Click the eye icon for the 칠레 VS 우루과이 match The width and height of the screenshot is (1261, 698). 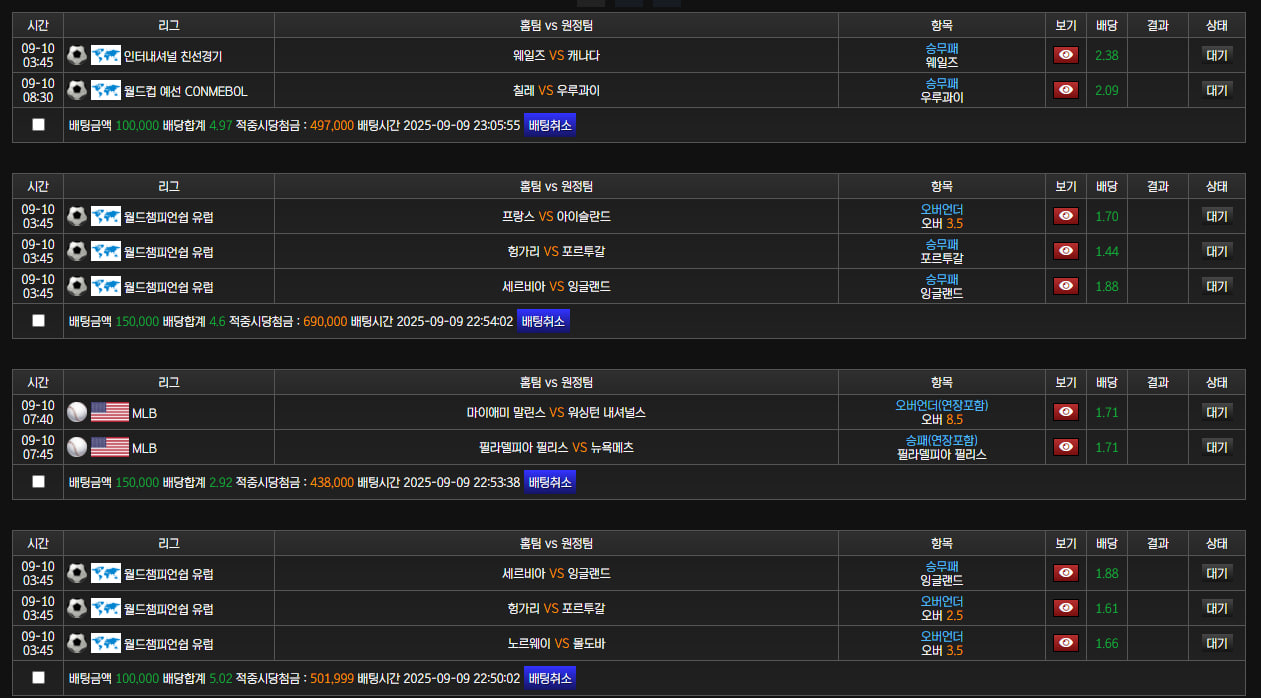coord(1065,90)
